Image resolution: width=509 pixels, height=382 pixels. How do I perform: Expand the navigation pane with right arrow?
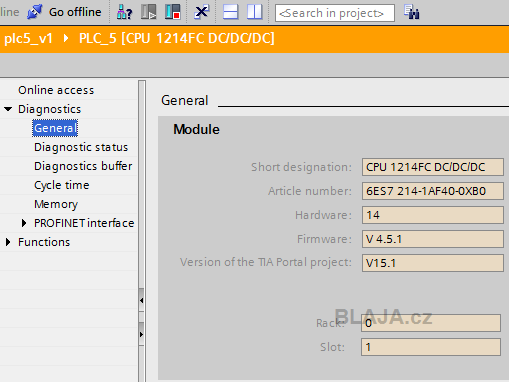(x=142, y=334)
